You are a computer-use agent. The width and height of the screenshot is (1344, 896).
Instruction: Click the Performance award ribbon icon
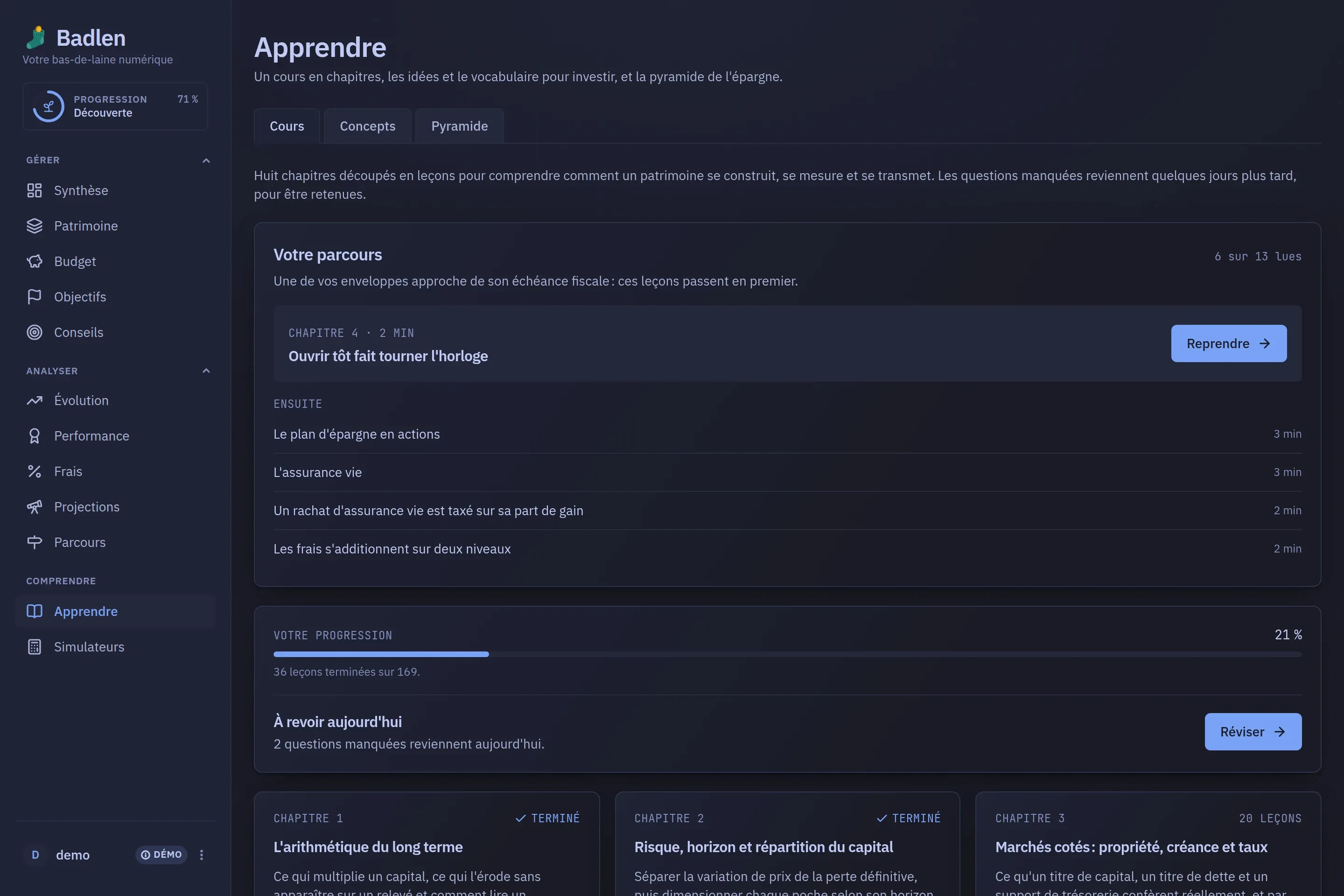(x=34, y=436)
